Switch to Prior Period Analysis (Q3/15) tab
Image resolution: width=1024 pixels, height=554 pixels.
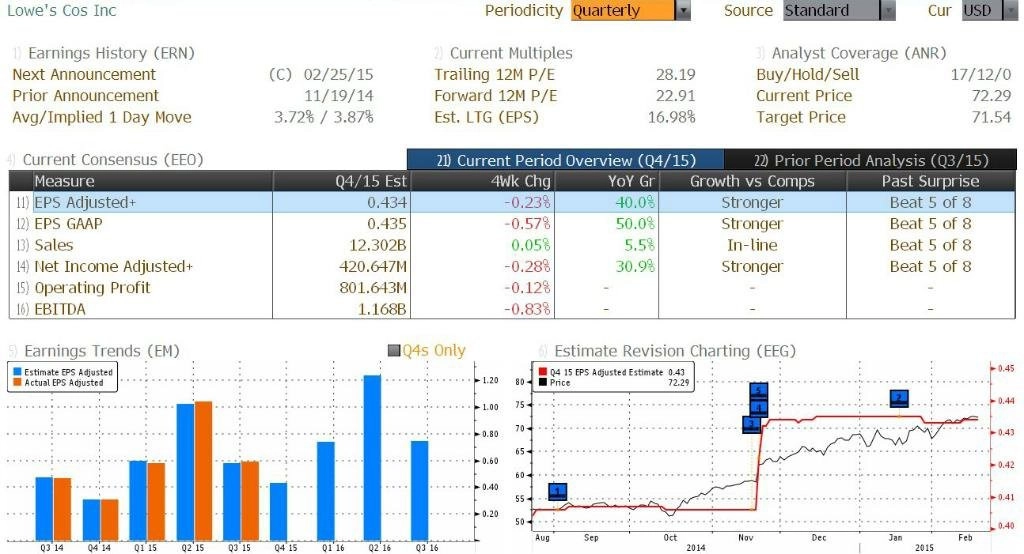pyautogui.click(x=871, y=160)
